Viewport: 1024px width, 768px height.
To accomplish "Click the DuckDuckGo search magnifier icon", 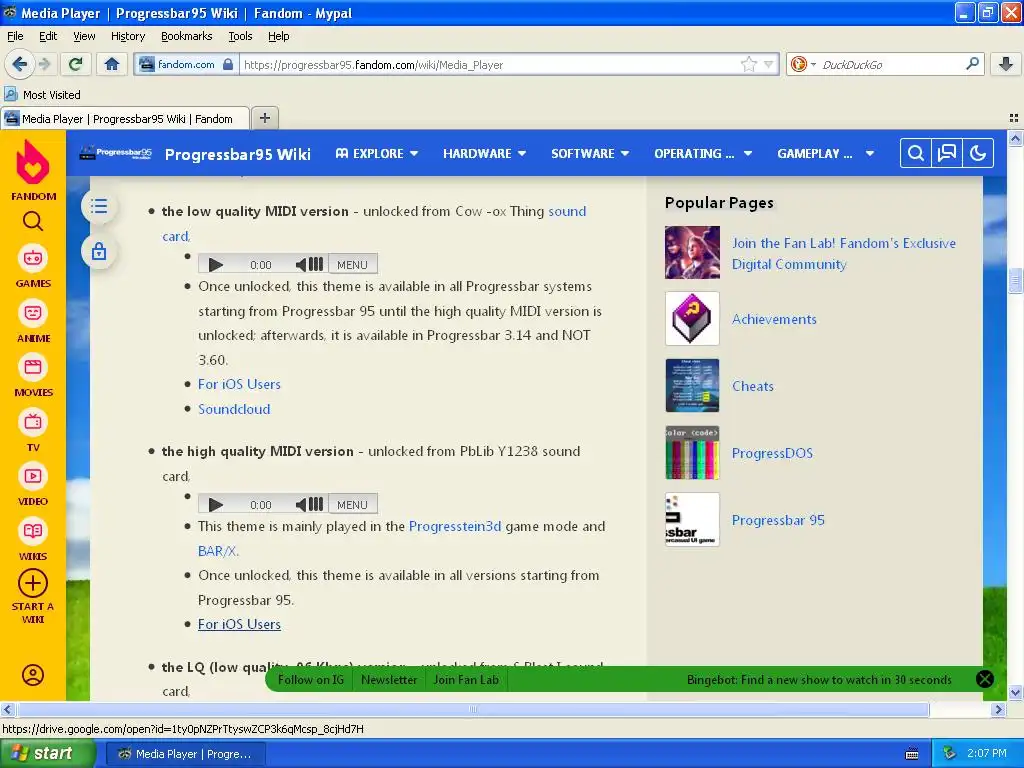I will pos(972,64).
